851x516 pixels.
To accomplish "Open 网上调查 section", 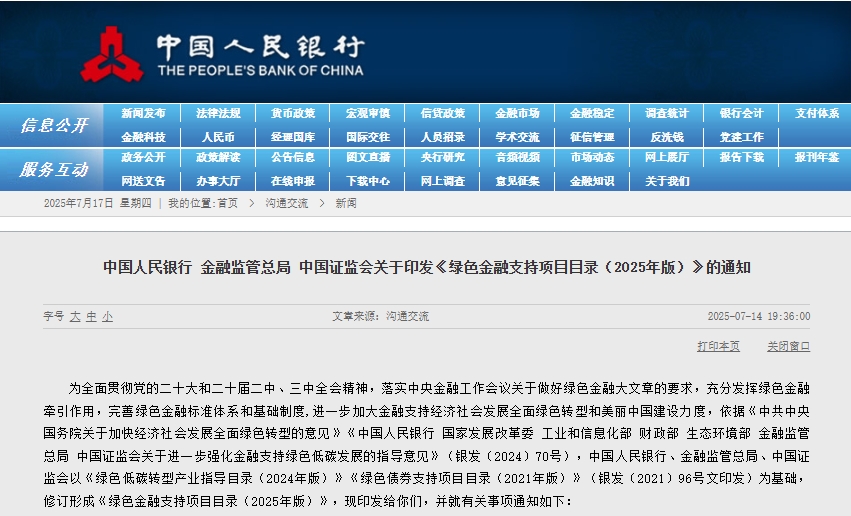I will (x=443, y=181).
